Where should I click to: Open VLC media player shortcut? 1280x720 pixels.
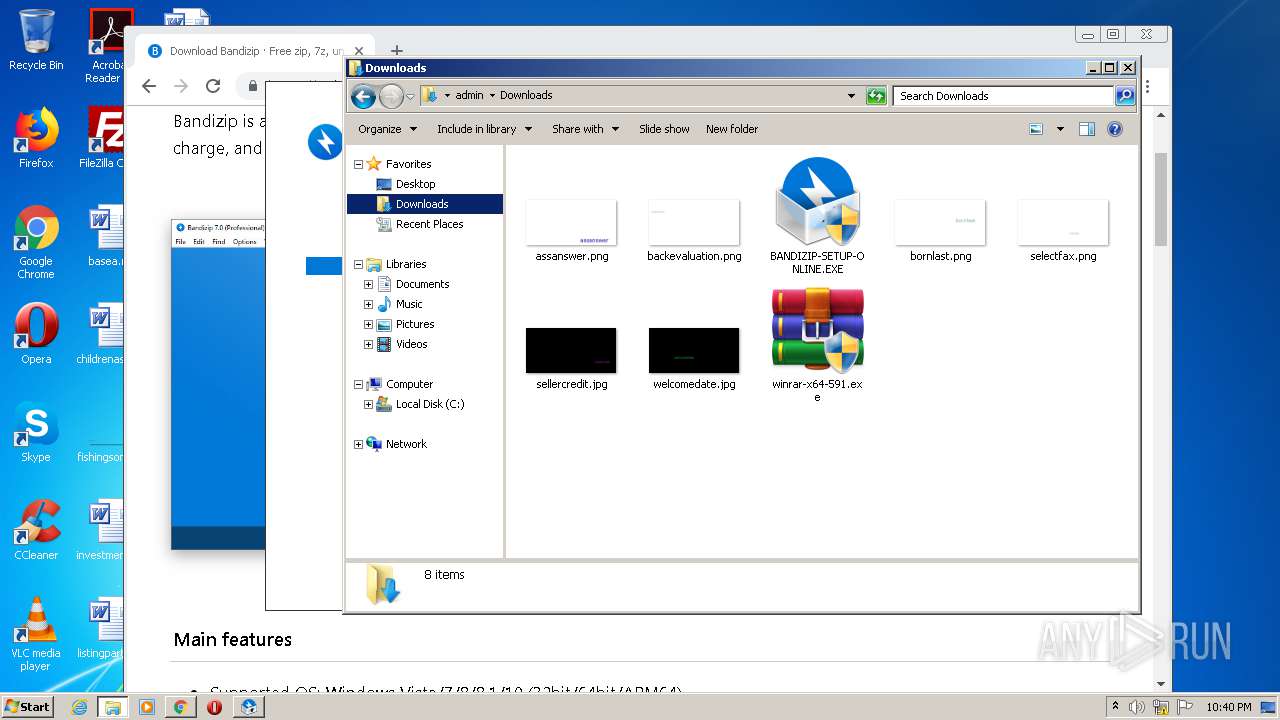pyautogui.click(x=36, y=634)
